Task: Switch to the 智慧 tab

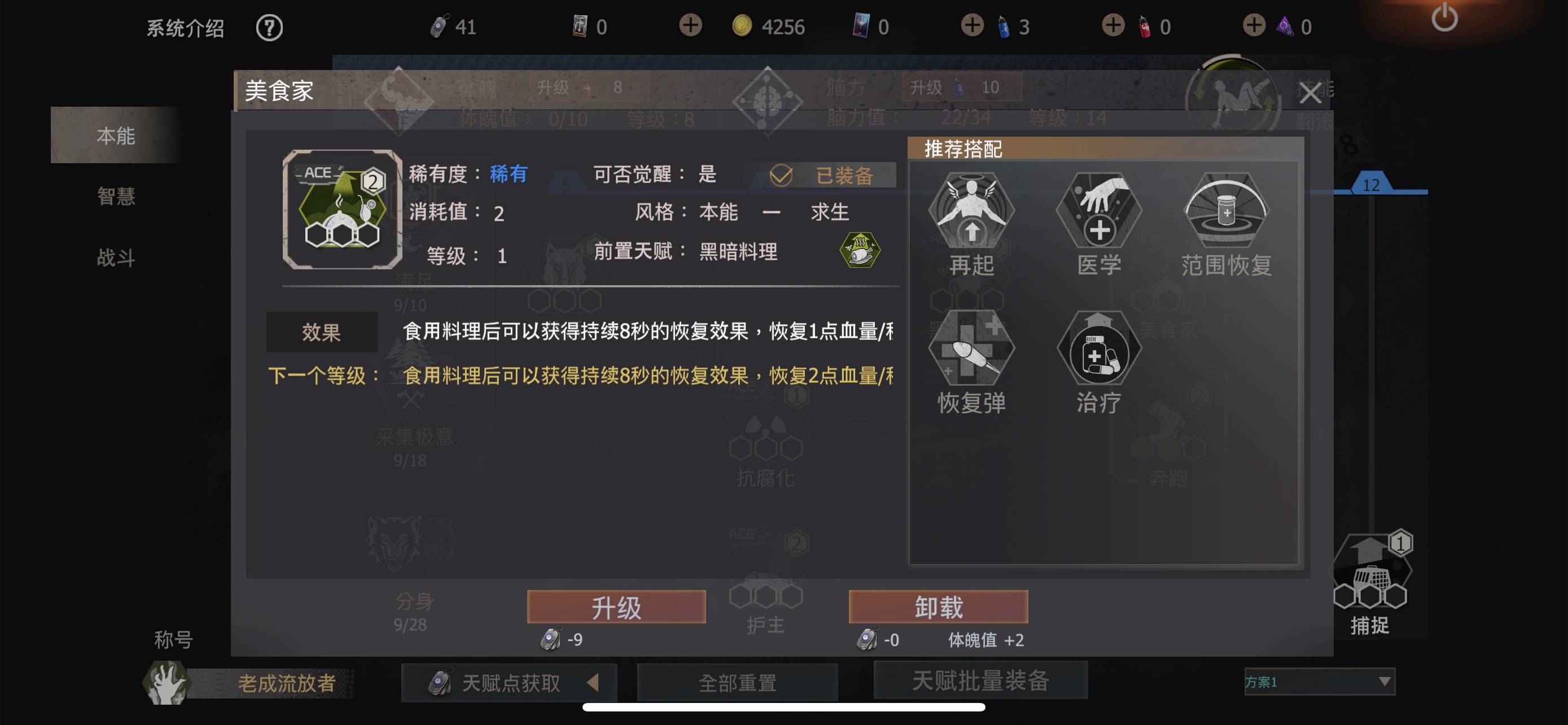Action: (x=116, y=196)
